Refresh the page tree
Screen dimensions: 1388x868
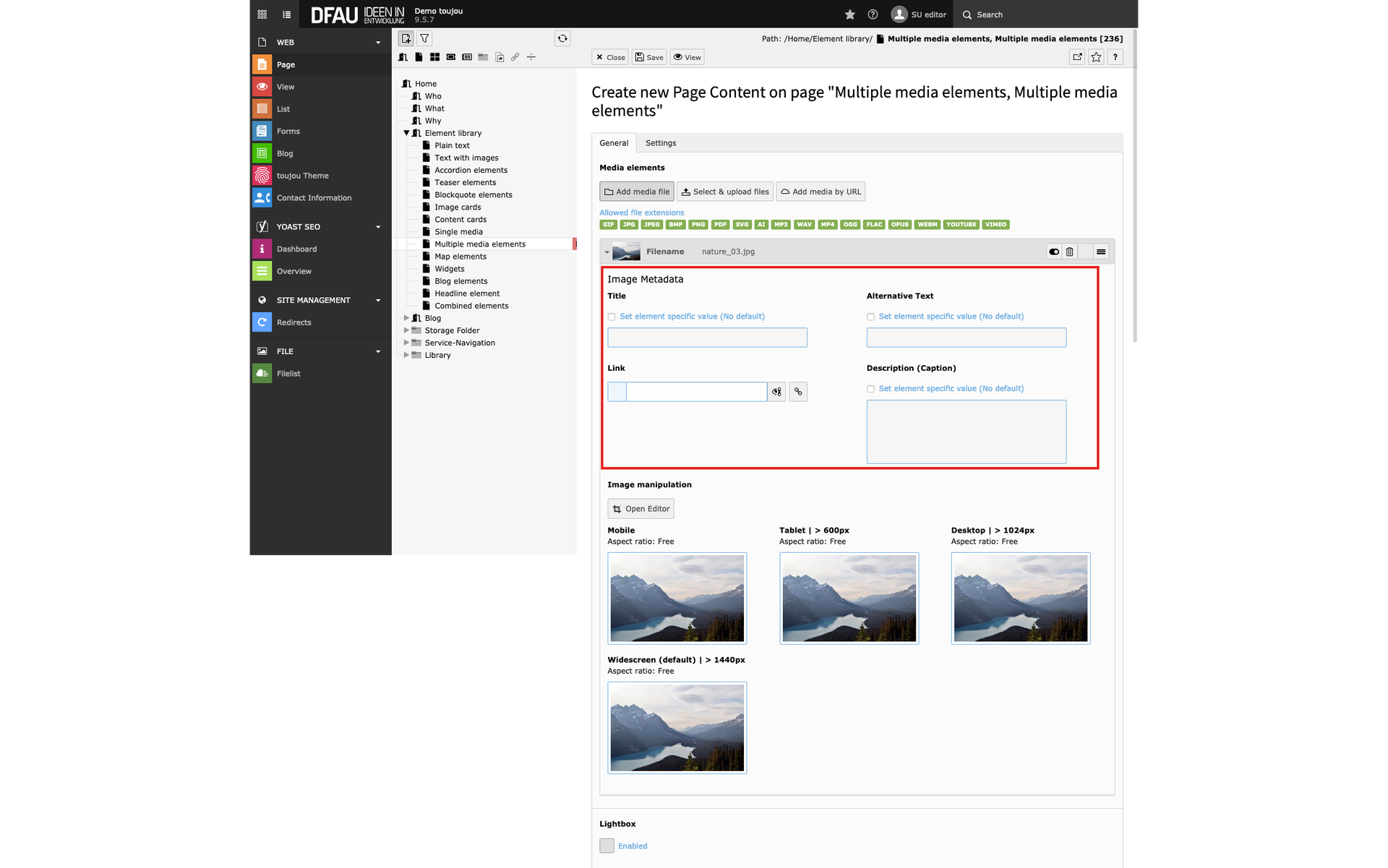point(562,38)
